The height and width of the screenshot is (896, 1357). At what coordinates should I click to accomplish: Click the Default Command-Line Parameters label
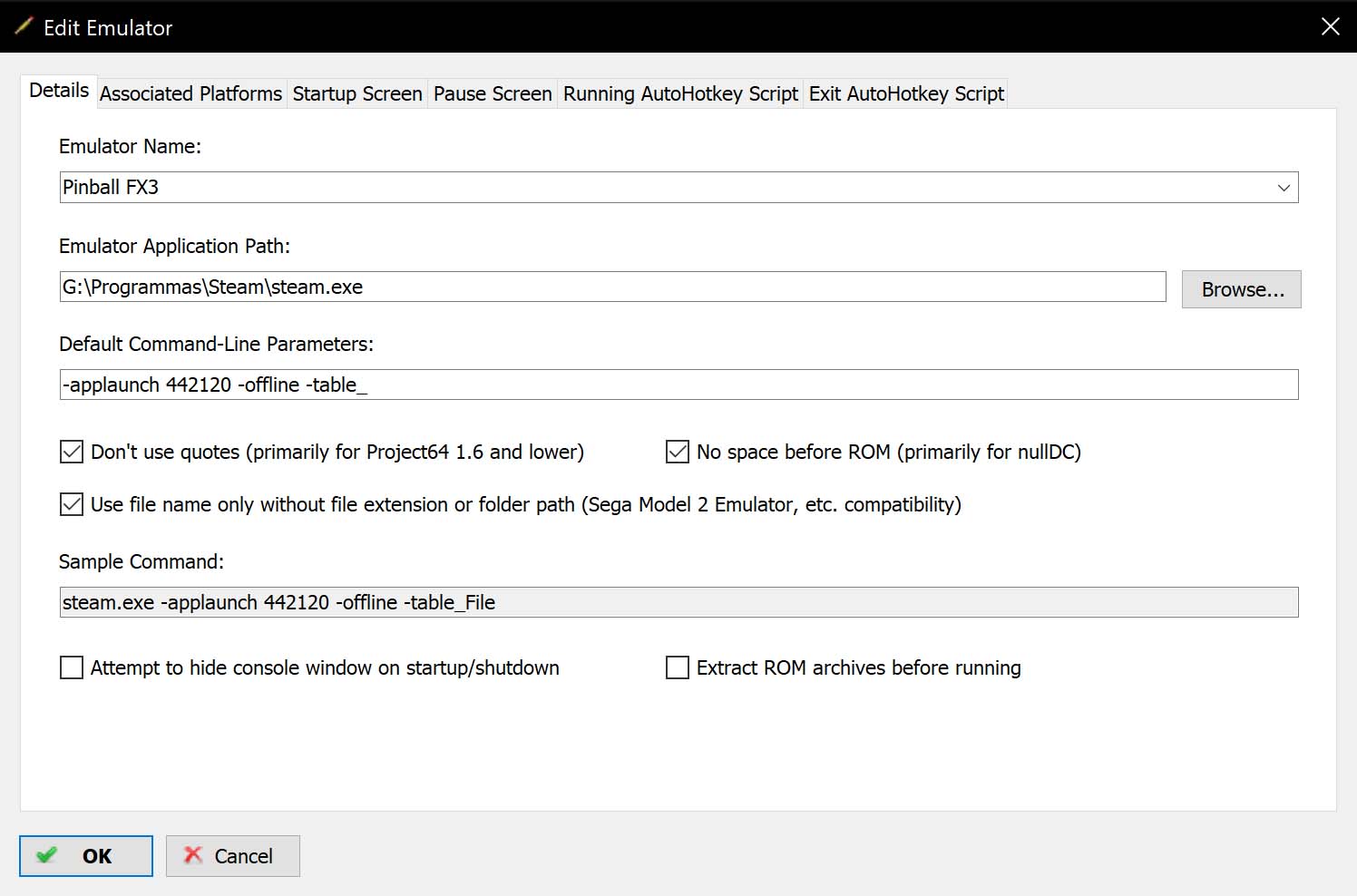pyautogui.click(x=216, y=344)
